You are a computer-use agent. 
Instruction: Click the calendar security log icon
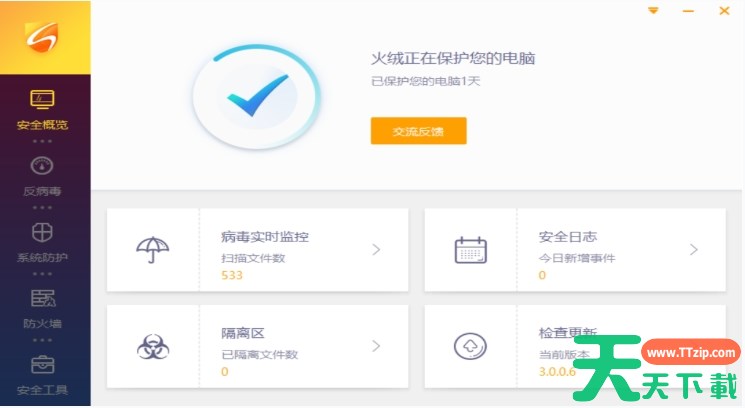click(x=470, y=250)
